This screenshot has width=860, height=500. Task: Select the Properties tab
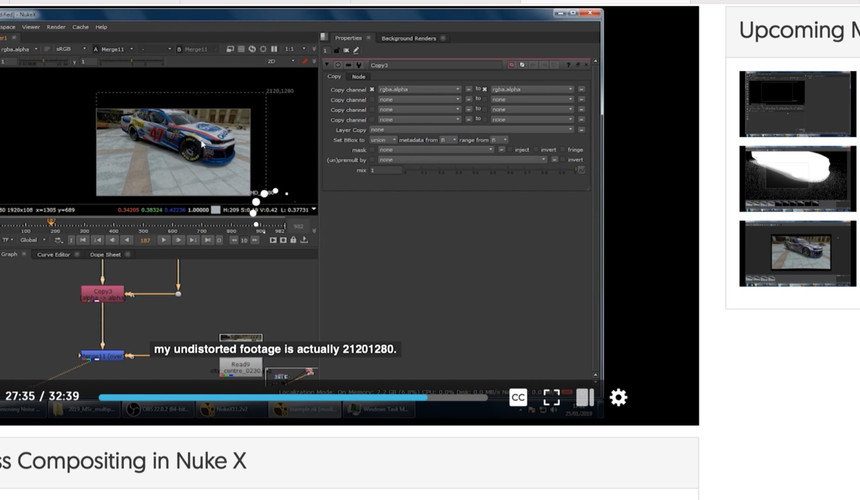point(348,38)
